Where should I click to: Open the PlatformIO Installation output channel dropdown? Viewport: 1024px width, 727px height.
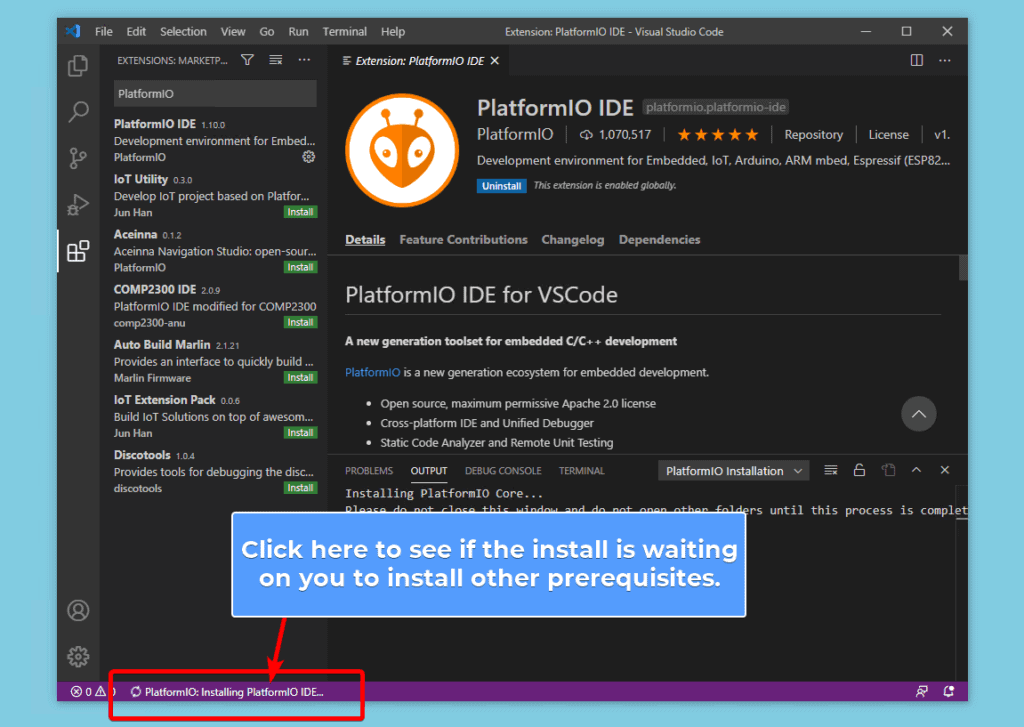pos(733,471)
